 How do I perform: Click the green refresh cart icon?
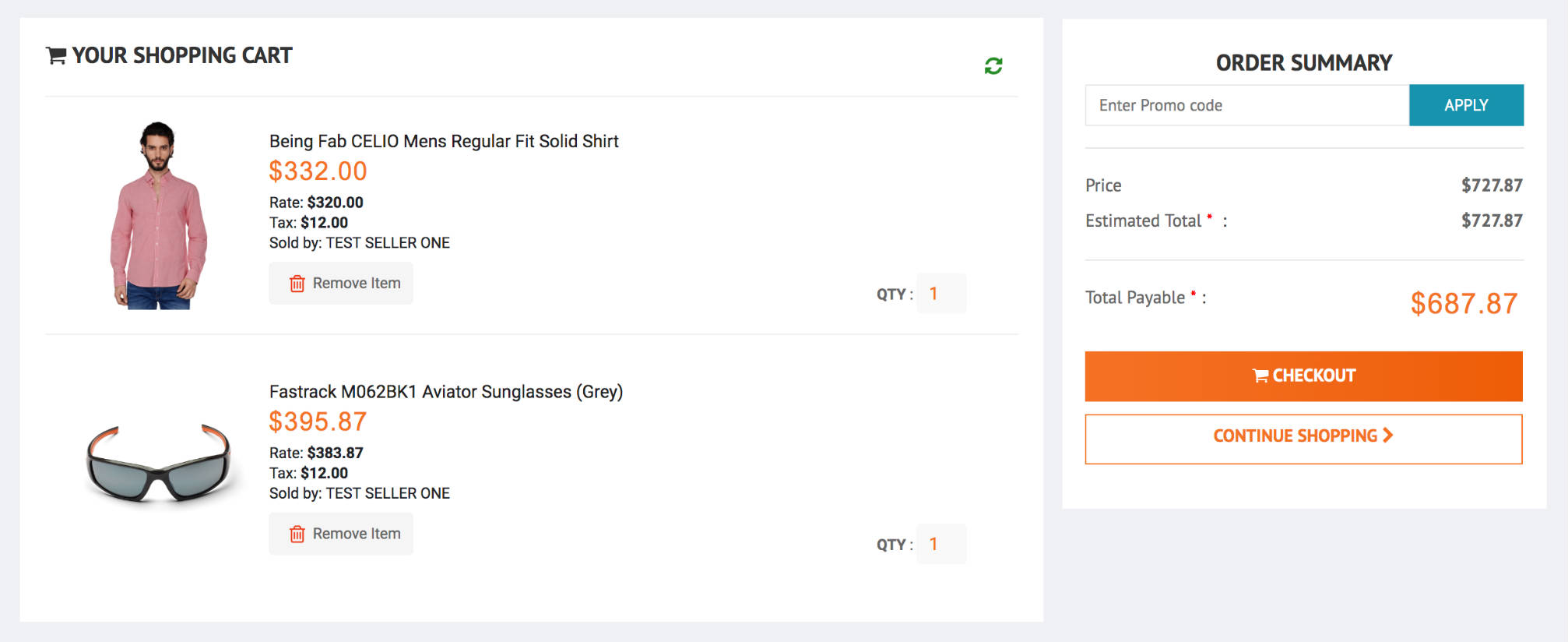coord(993,66)
